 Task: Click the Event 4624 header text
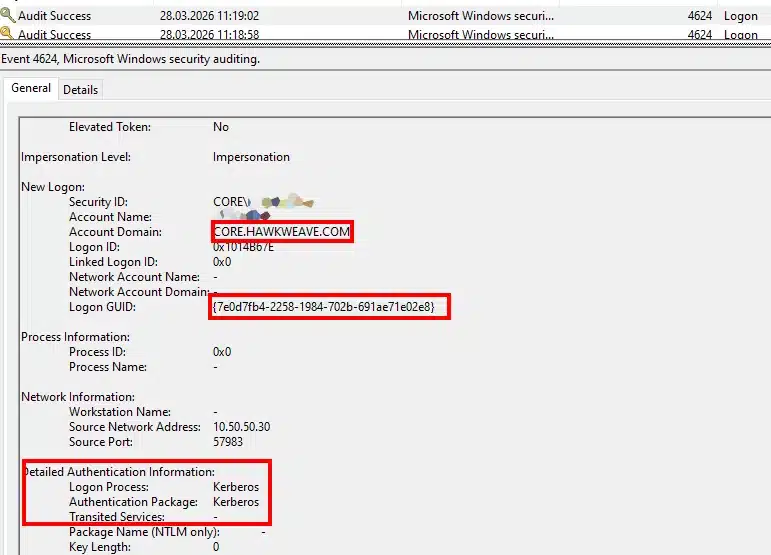click(x=130, y=59)
